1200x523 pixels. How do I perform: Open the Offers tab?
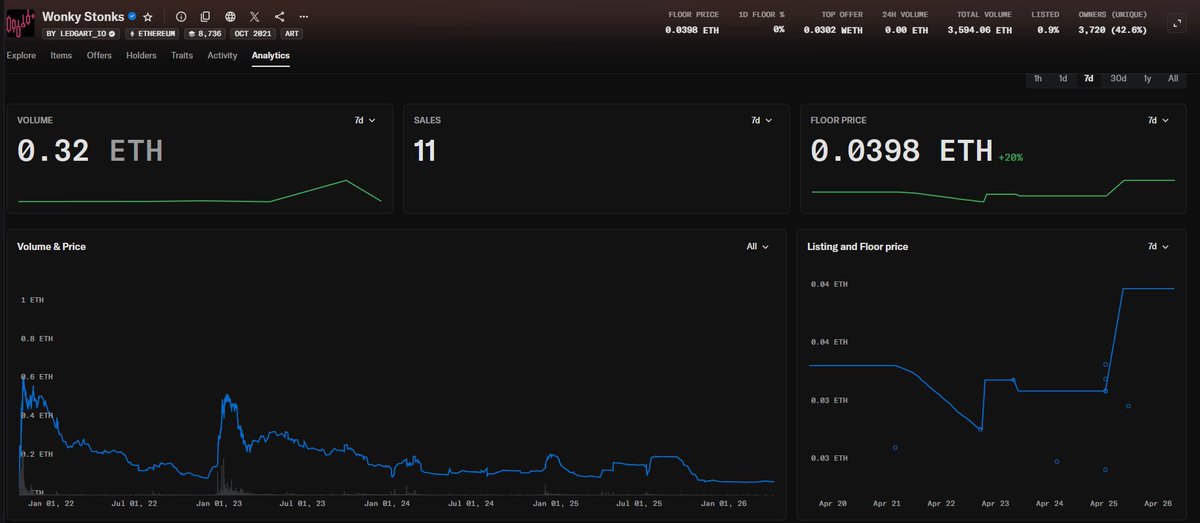99,56
